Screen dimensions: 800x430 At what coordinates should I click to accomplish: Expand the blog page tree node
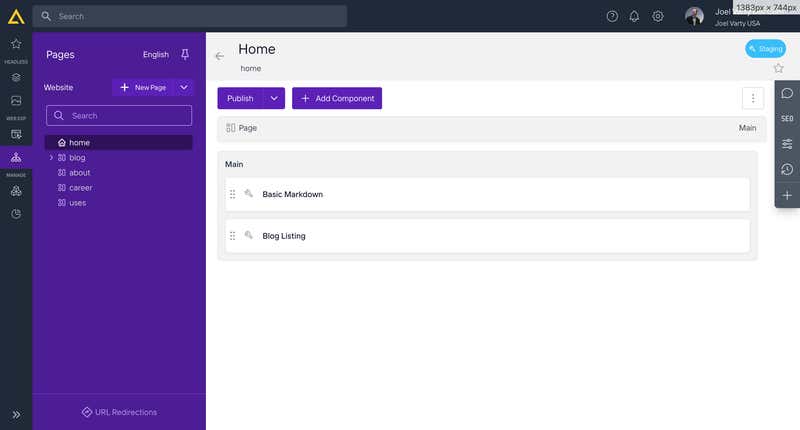pyautogui.click(x=51, y=158)
